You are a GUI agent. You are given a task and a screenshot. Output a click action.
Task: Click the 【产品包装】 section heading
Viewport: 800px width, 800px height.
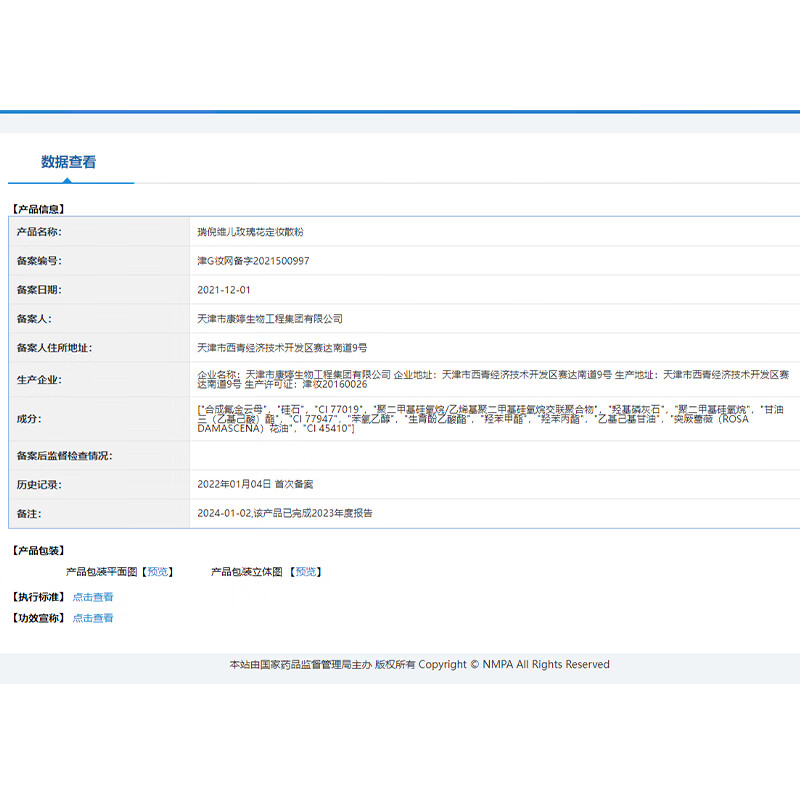[x=37, y=551]
